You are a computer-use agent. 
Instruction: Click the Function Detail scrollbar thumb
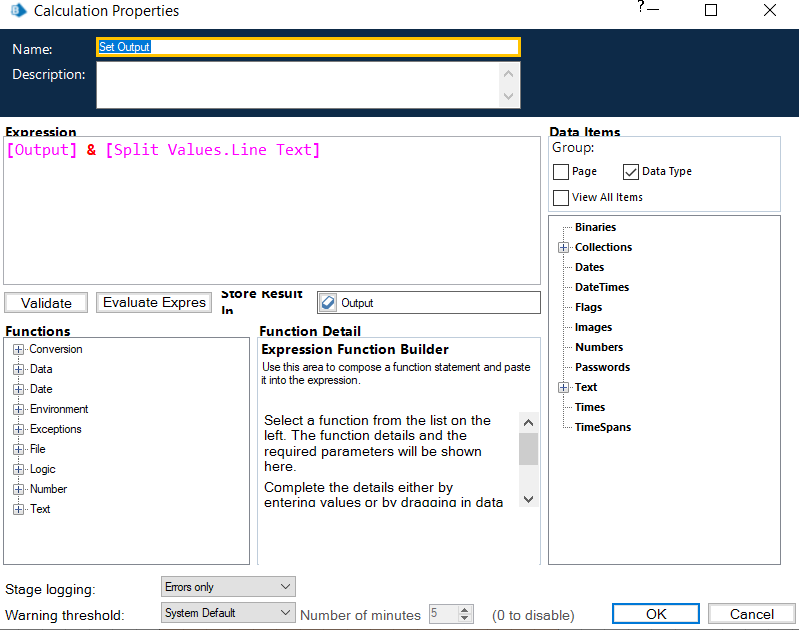[528, 449]
